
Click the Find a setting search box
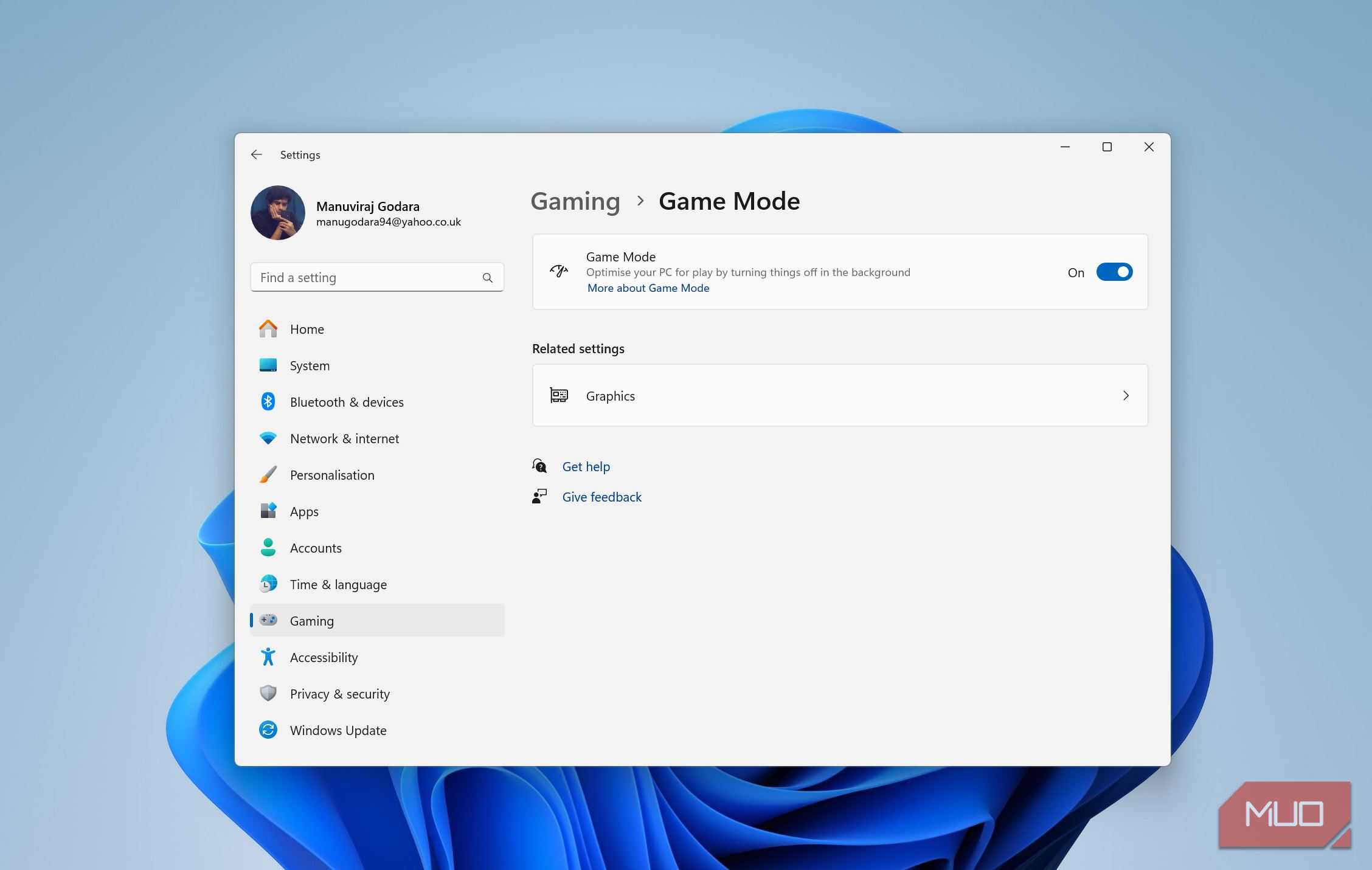365,278
